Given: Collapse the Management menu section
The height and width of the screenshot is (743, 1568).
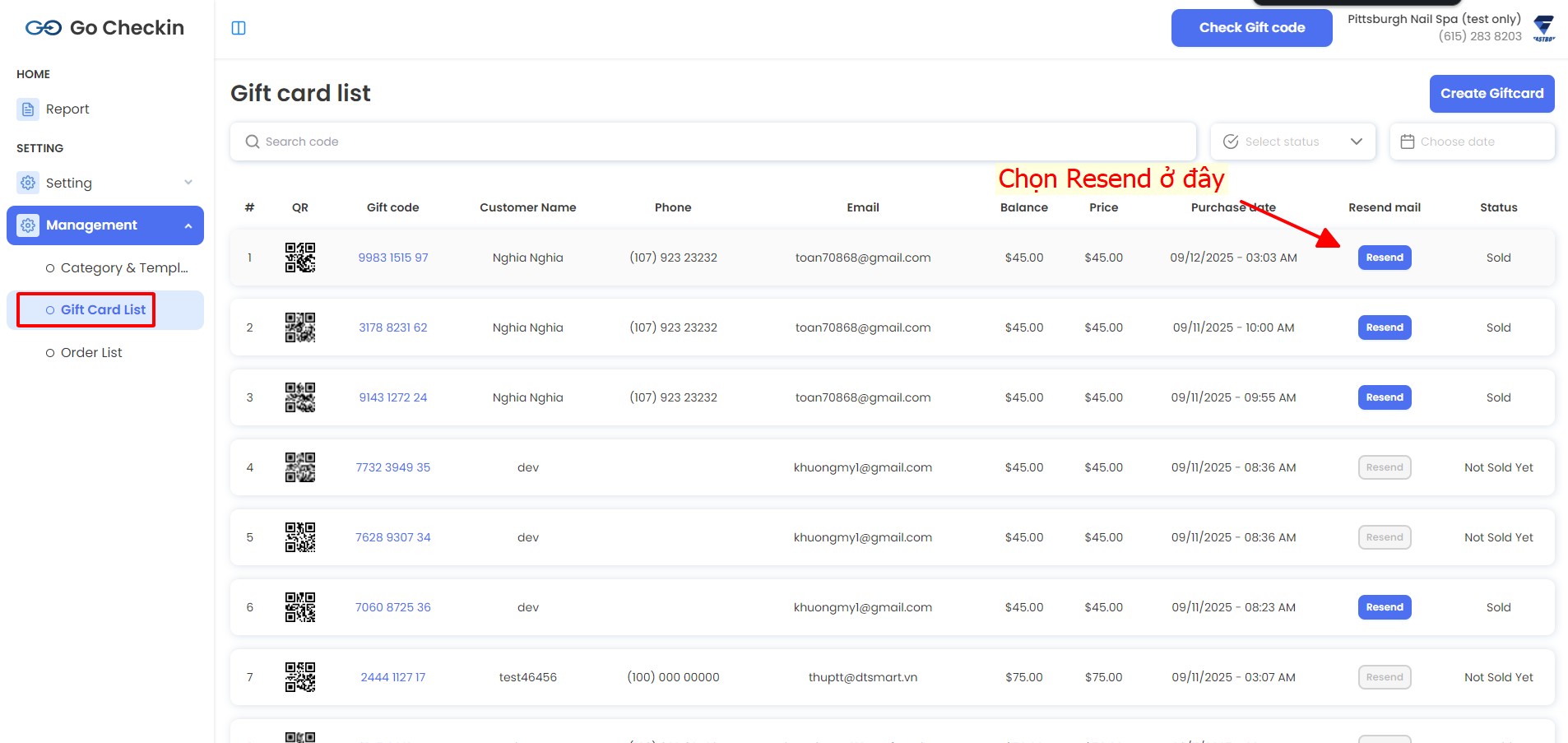Looking at the screenshot, I should (188, 225).
